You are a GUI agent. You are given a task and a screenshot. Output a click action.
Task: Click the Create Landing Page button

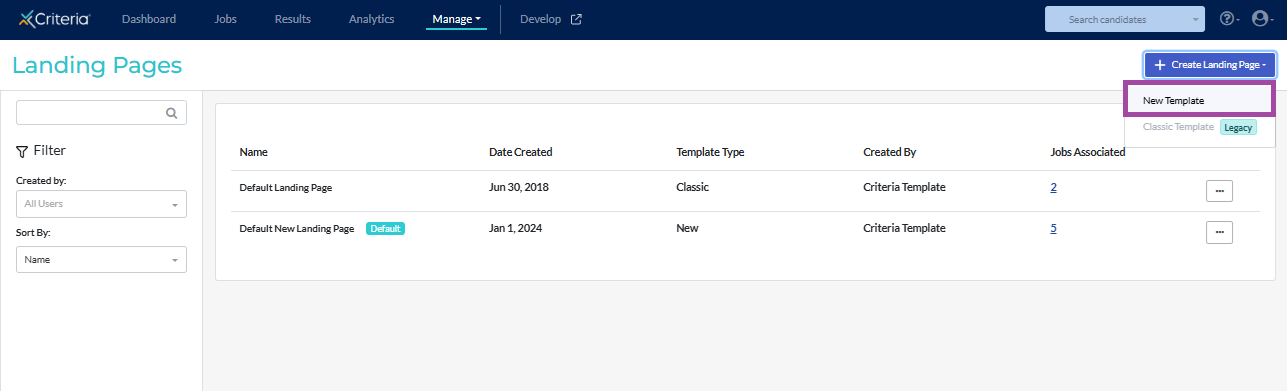pyautogui.click(x=1210, y=65)
